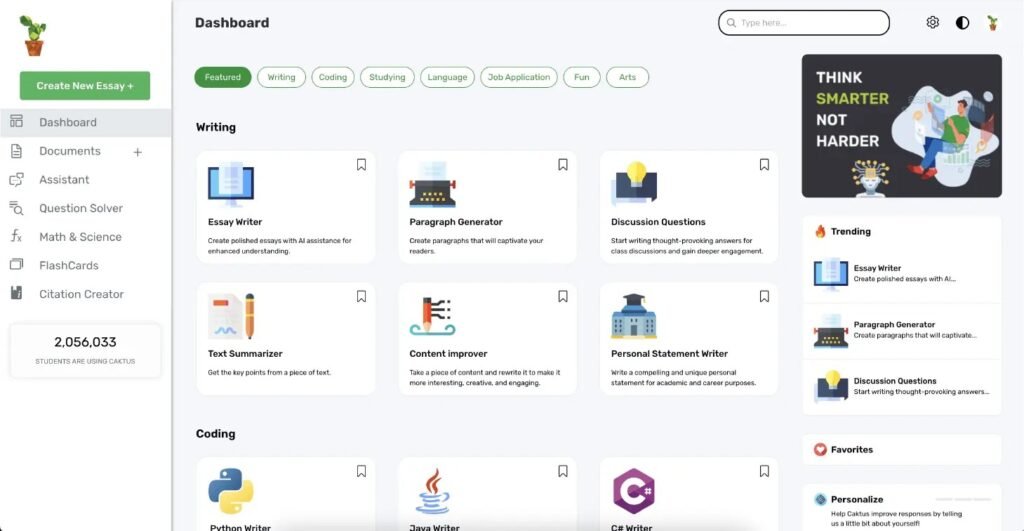1024x531 pixels.
Task: Open Question Solver in the sidebar
Action: point(81,208)
